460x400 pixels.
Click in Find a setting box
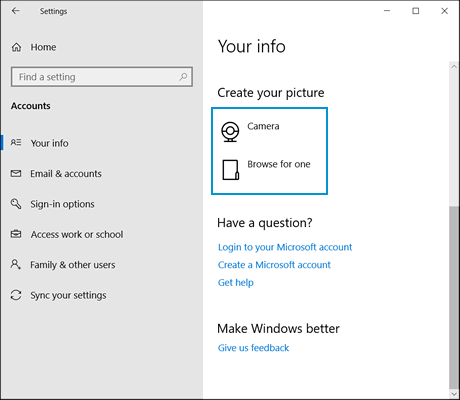click(102, 77)
